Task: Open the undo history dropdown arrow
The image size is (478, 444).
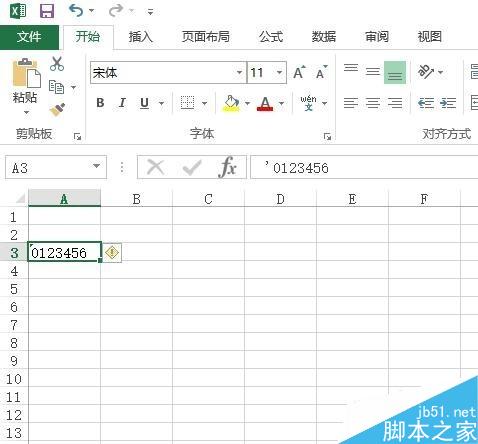Action: 92,11
